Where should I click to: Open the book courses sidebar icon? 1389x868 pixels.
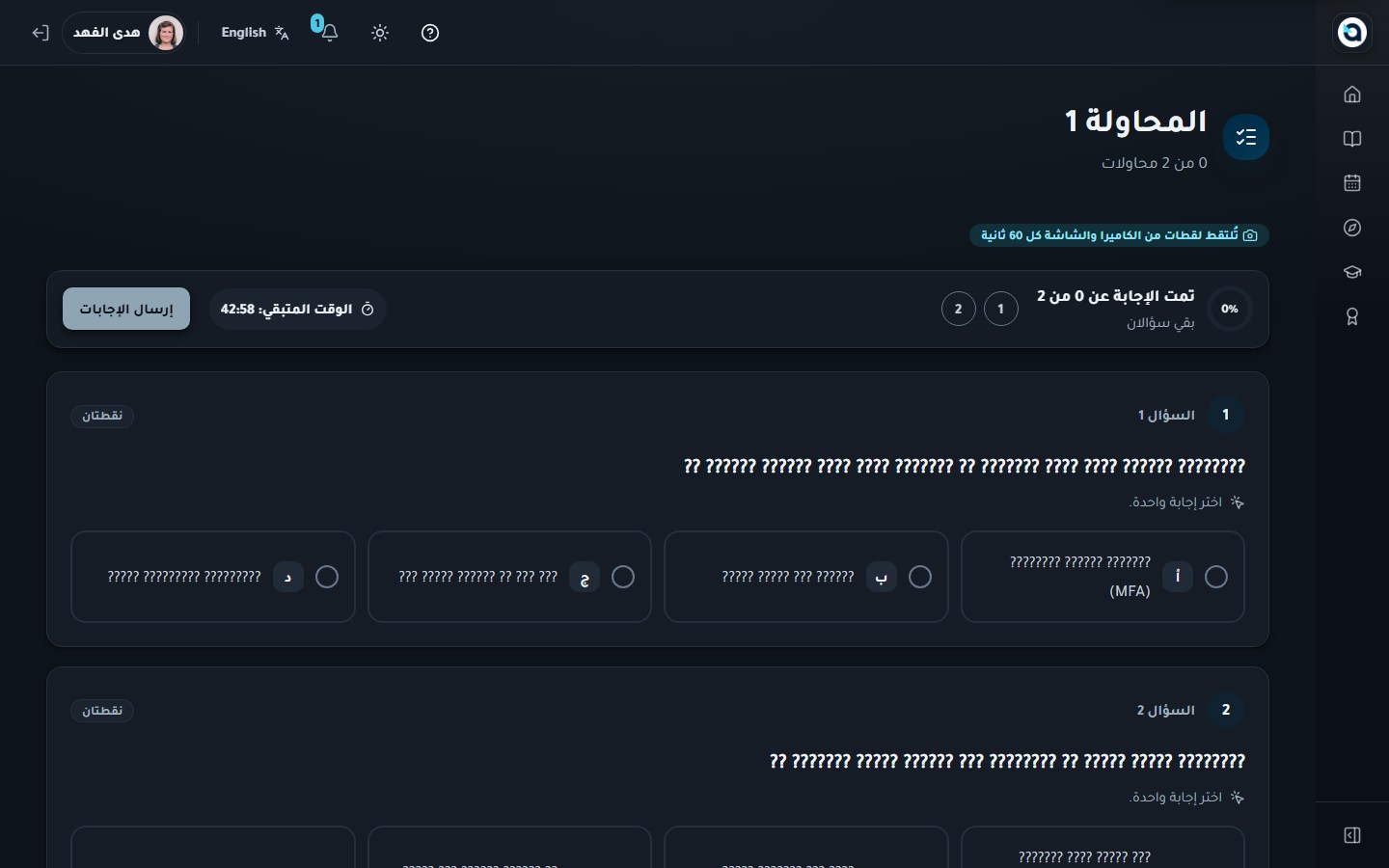coord(1352,139)
